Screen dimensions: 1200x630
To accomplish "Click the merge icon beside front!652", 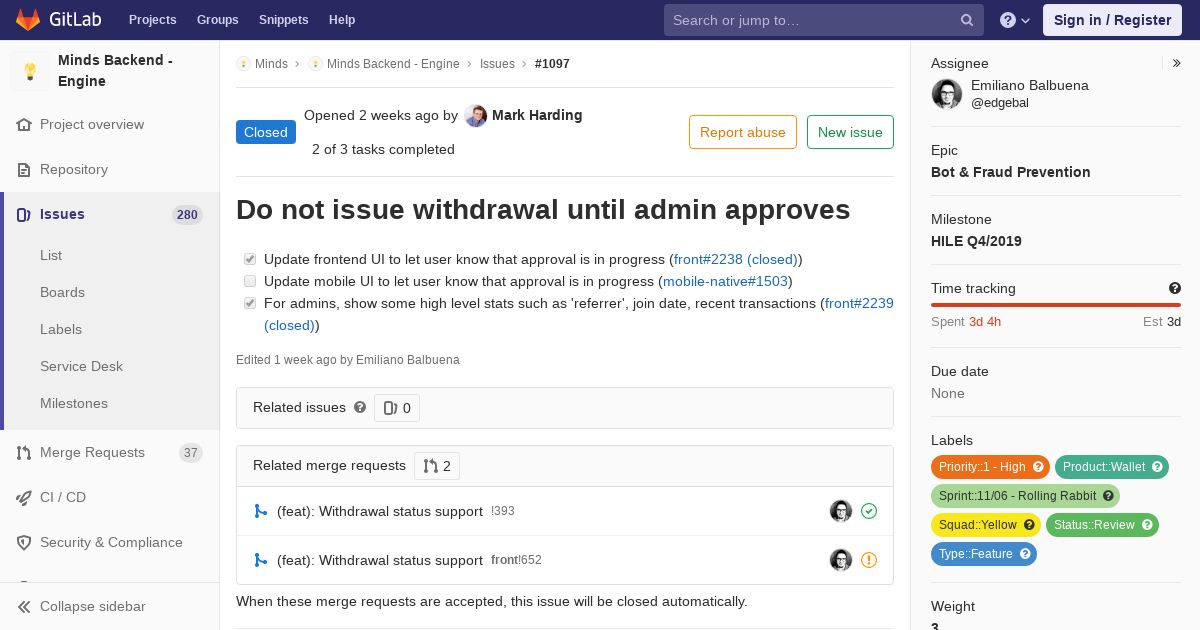I will tap(260, 560).
